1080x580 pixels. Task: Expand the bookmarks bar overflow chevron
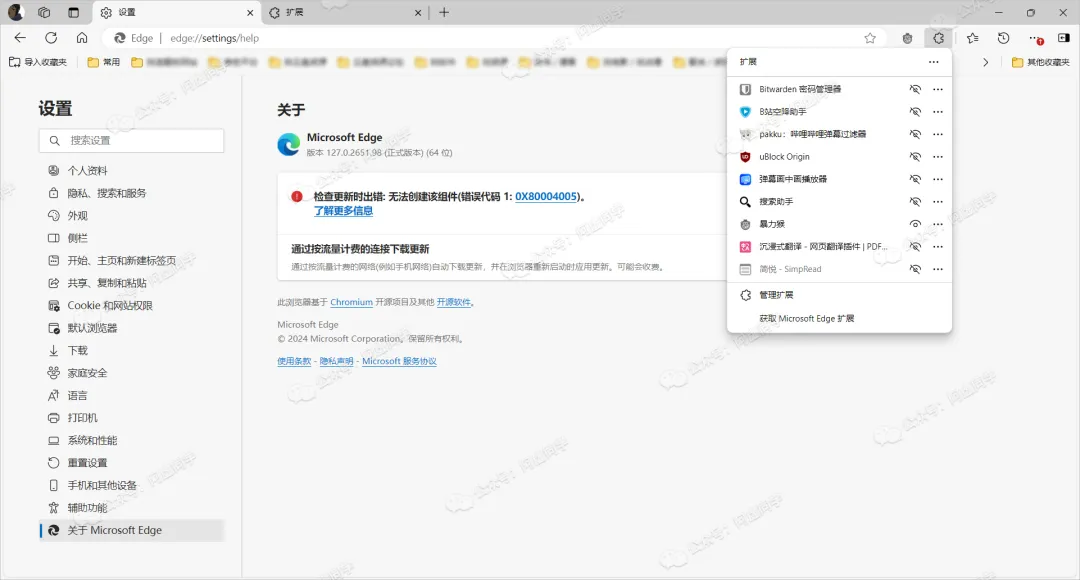click(x=986, y=62)
